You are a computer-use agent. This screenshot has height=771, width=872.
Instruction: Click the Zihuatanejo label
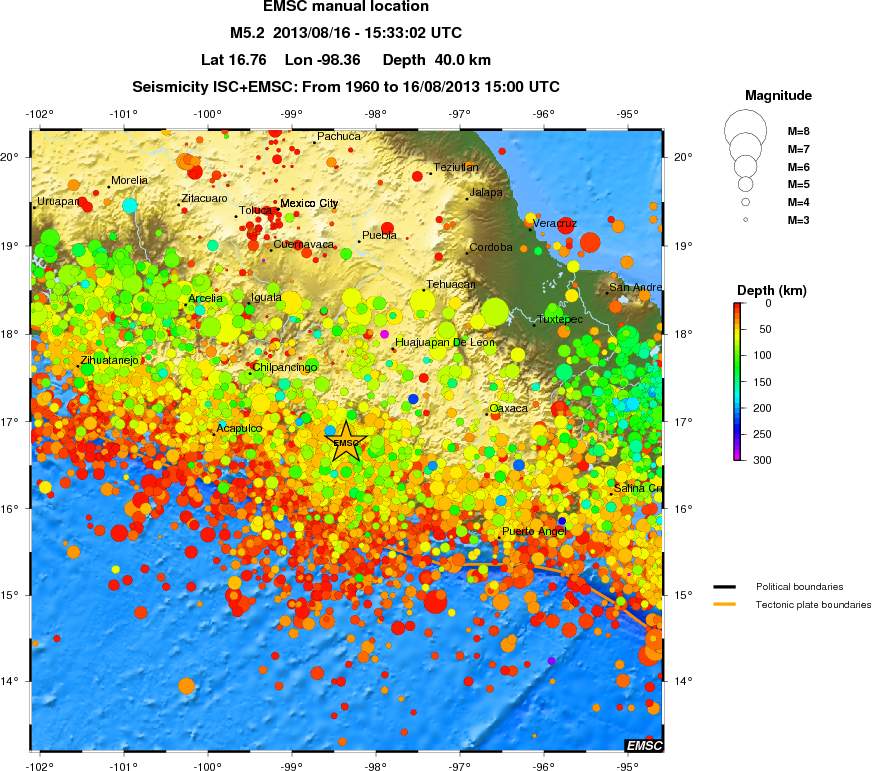pyautogui.click(x=110, y=360)
